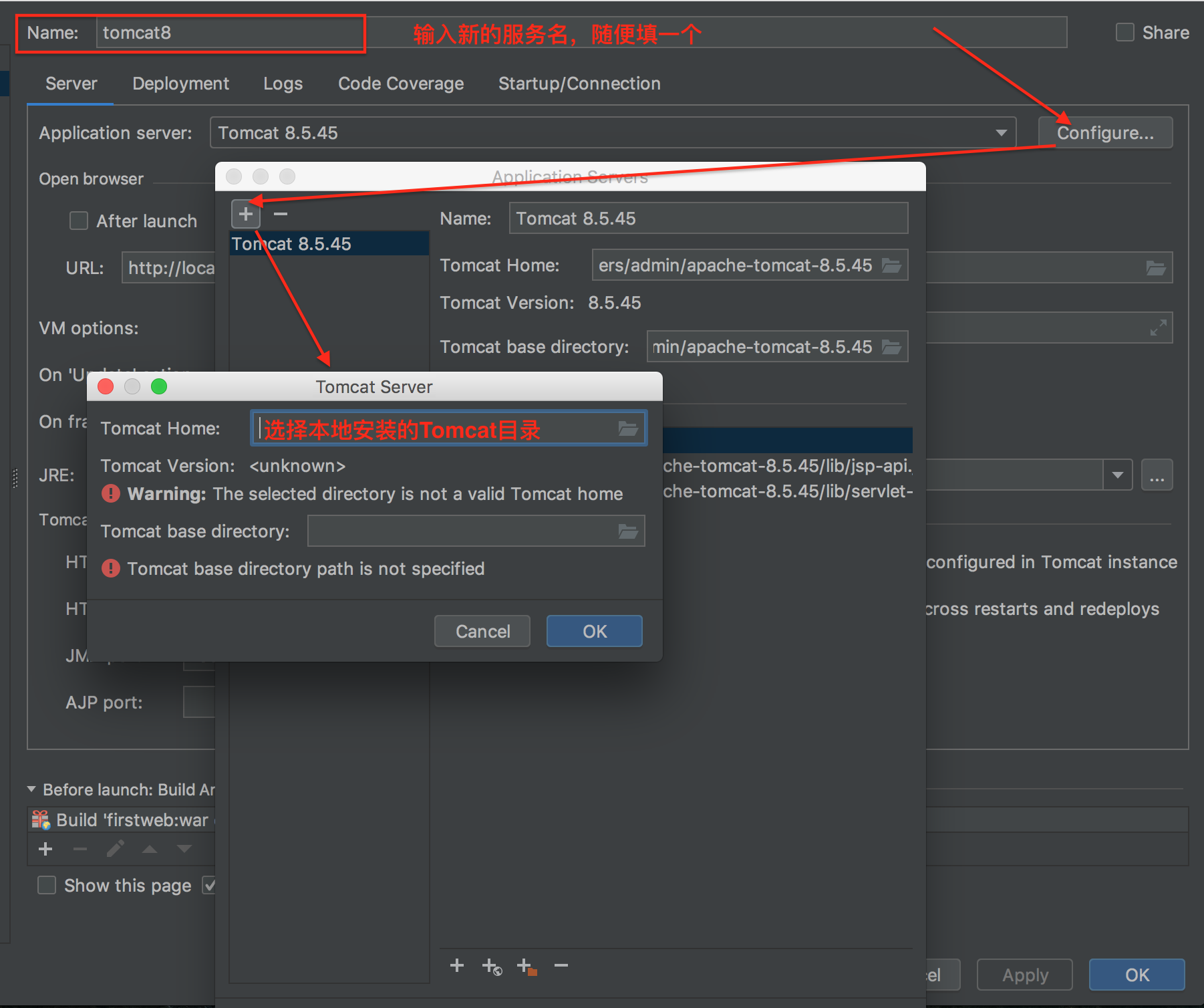1204x1008 pixels.
Task: Check the Show this page checkbox
Action: (x=47, y=886)
